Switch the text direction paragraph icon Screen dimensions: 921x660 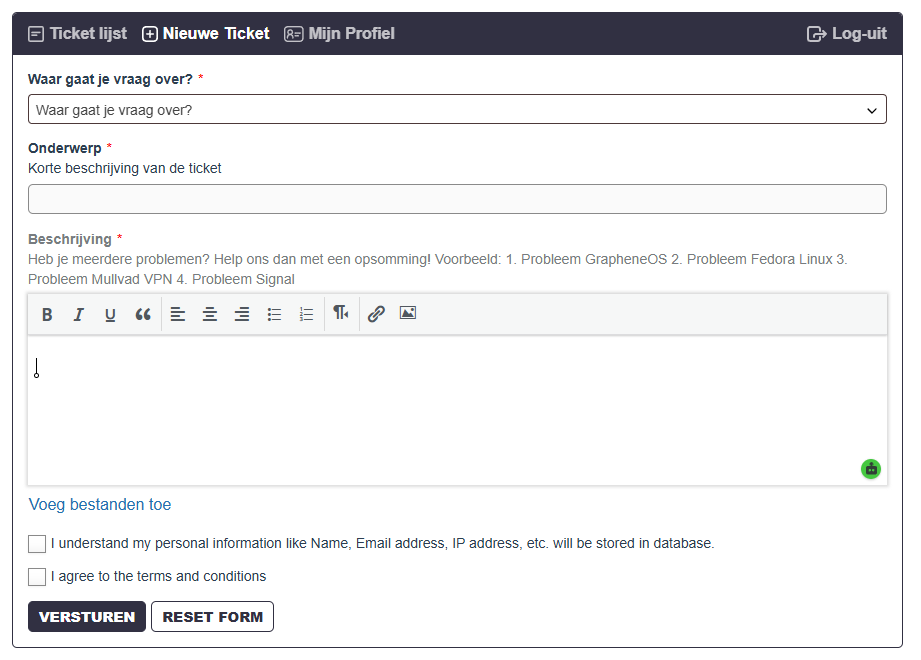[341, 313]
